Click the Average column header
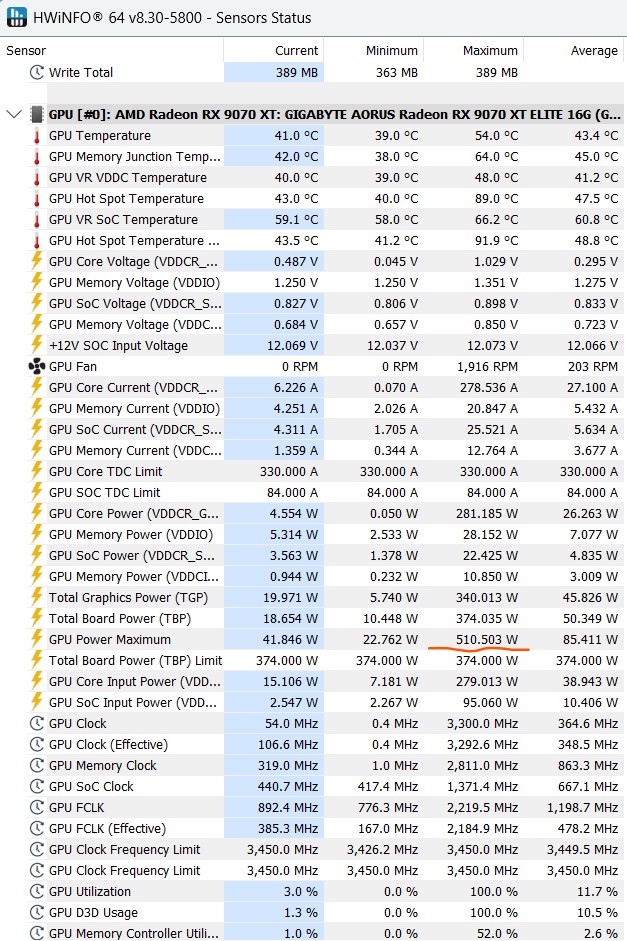This screenshot has height=941, width=627. click(x=594, y=51)
